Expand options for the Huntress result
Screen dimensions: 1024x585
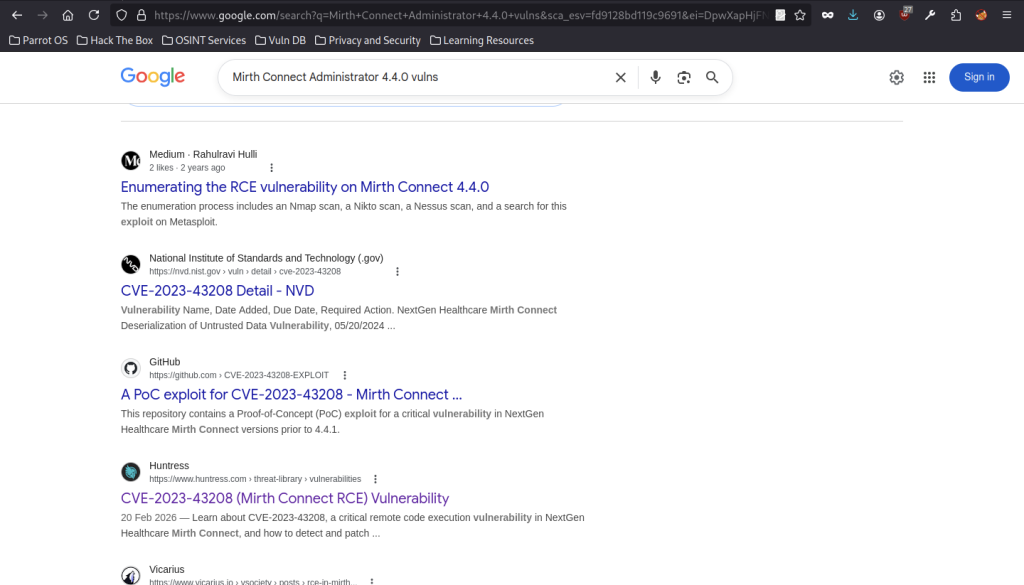pyautogui.click(x=375, y=479)
